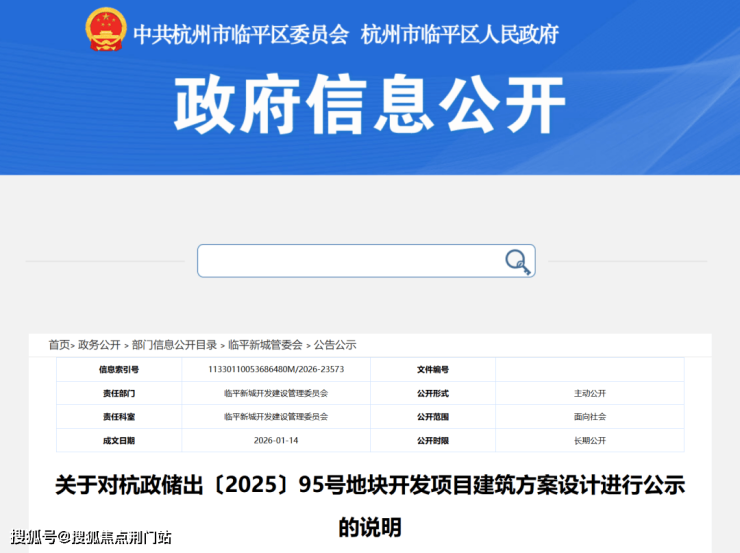Open the 公告公示 breadcrumb link
This screenshot has width=740, height=553.
click(335, 345)
